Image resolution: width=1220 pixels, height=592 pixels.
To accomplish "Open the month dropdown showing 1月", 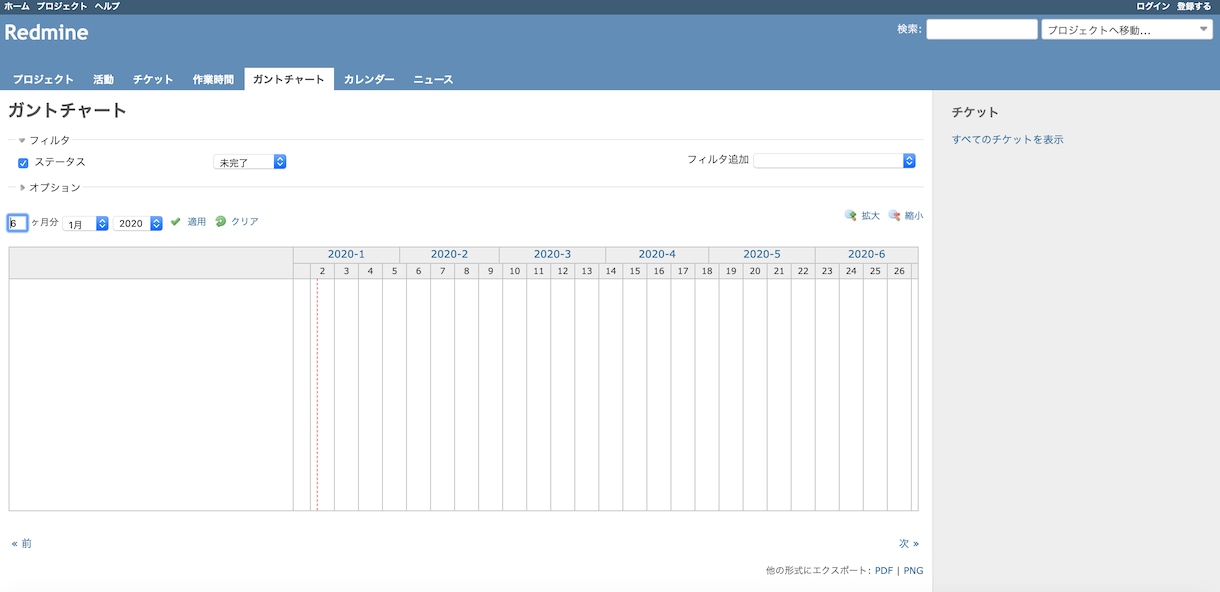I will pos(85,224).
